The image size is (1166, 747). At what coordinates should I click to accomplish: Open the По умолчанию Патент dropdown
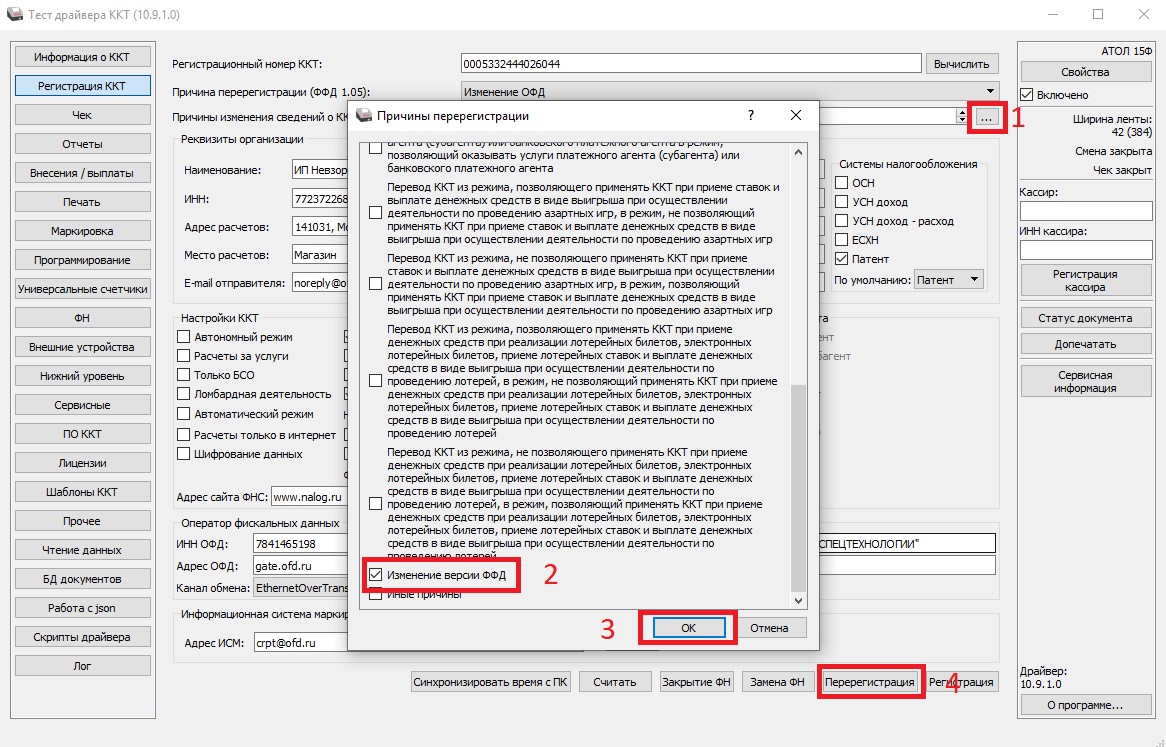tap(975, 280)
